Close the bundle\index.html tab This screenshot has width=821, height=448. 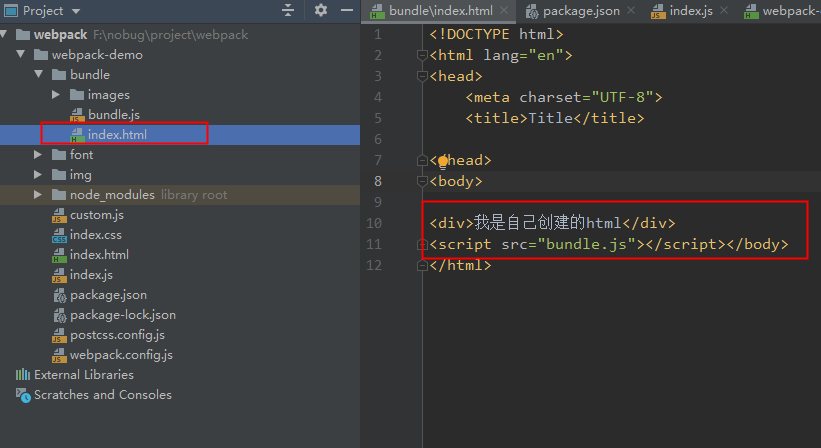504,10
